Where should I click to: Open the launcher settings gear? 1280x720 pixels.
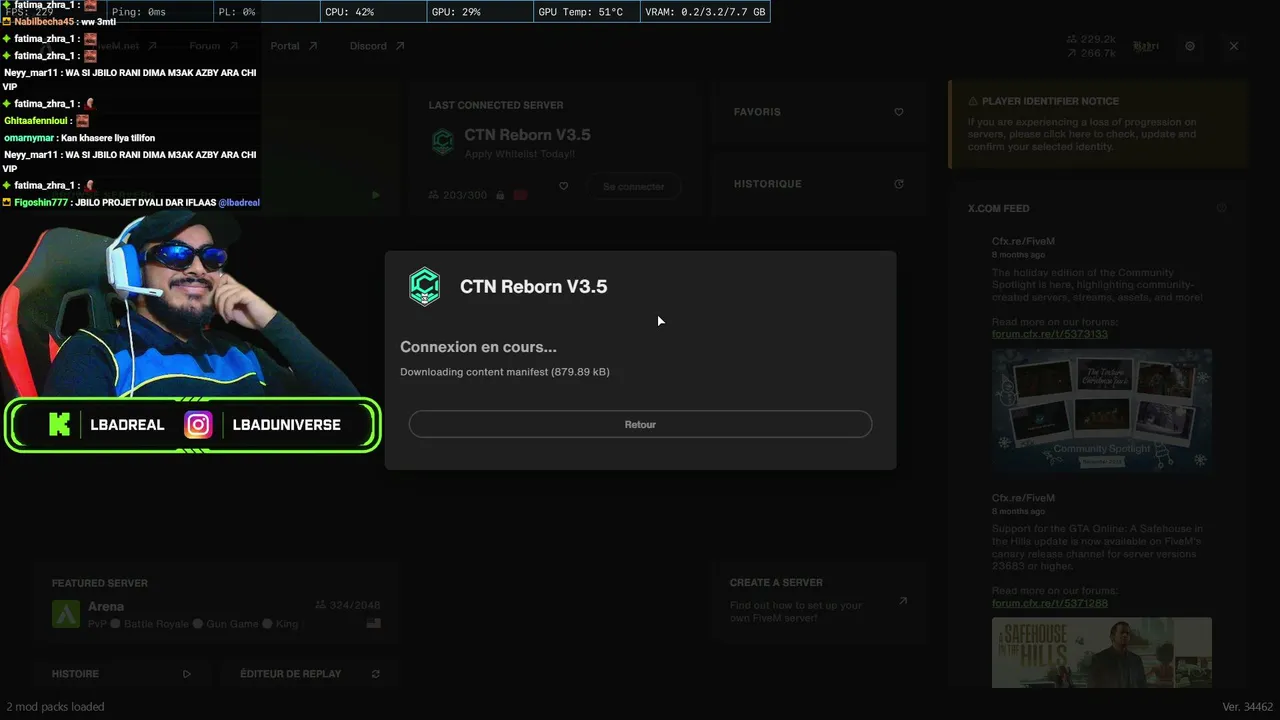point(1190,46)
